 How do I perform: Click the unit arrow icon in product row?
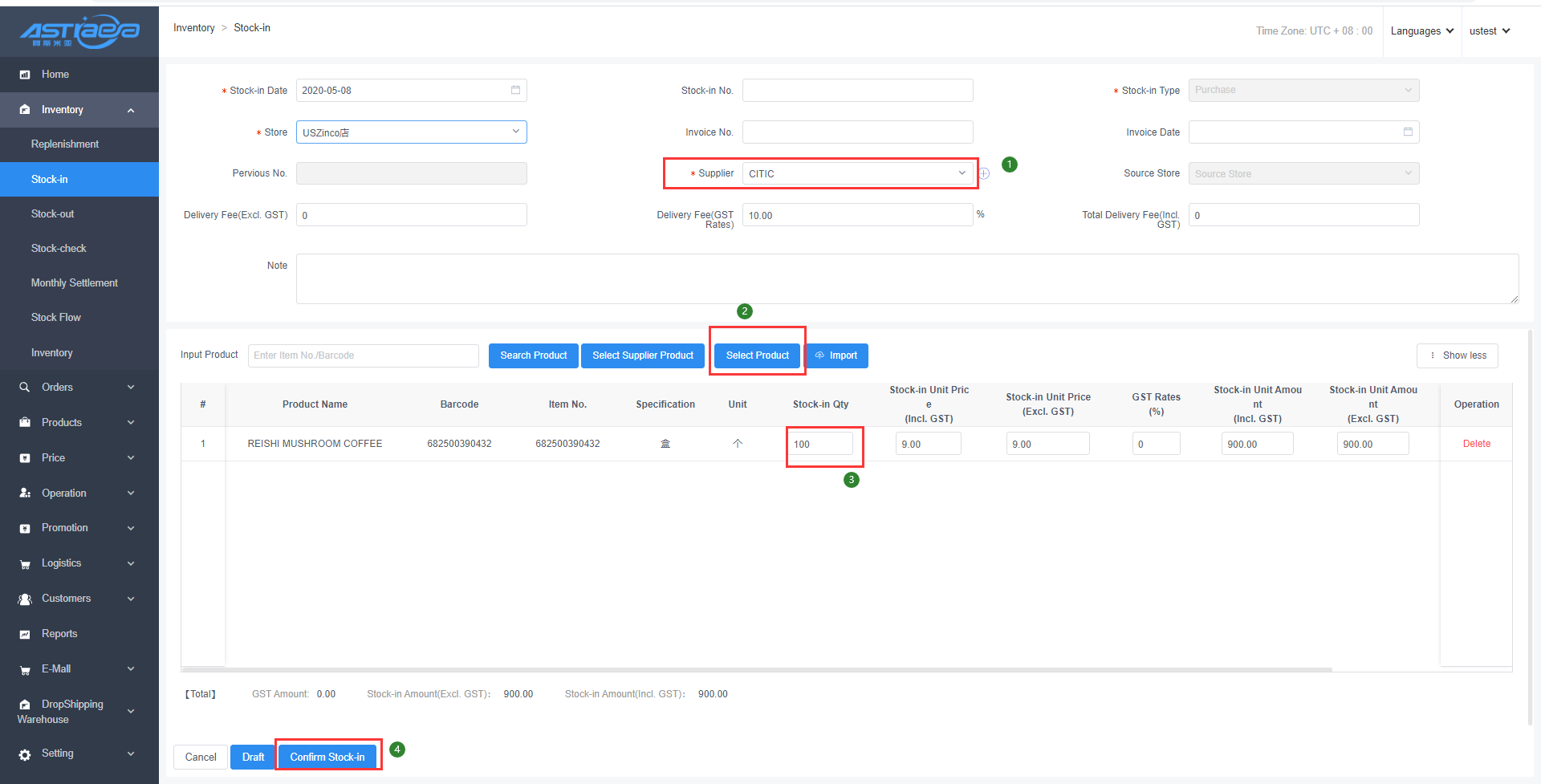pos(738,444)
